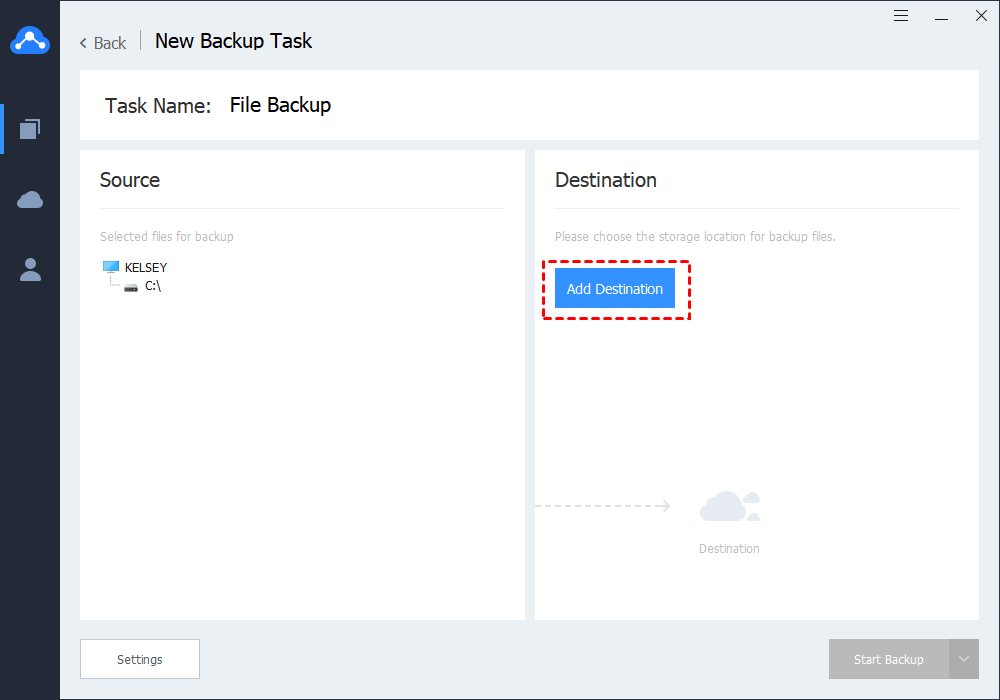Open the Settings button
The image size is (1000, 700).
(x=140, y=659)
